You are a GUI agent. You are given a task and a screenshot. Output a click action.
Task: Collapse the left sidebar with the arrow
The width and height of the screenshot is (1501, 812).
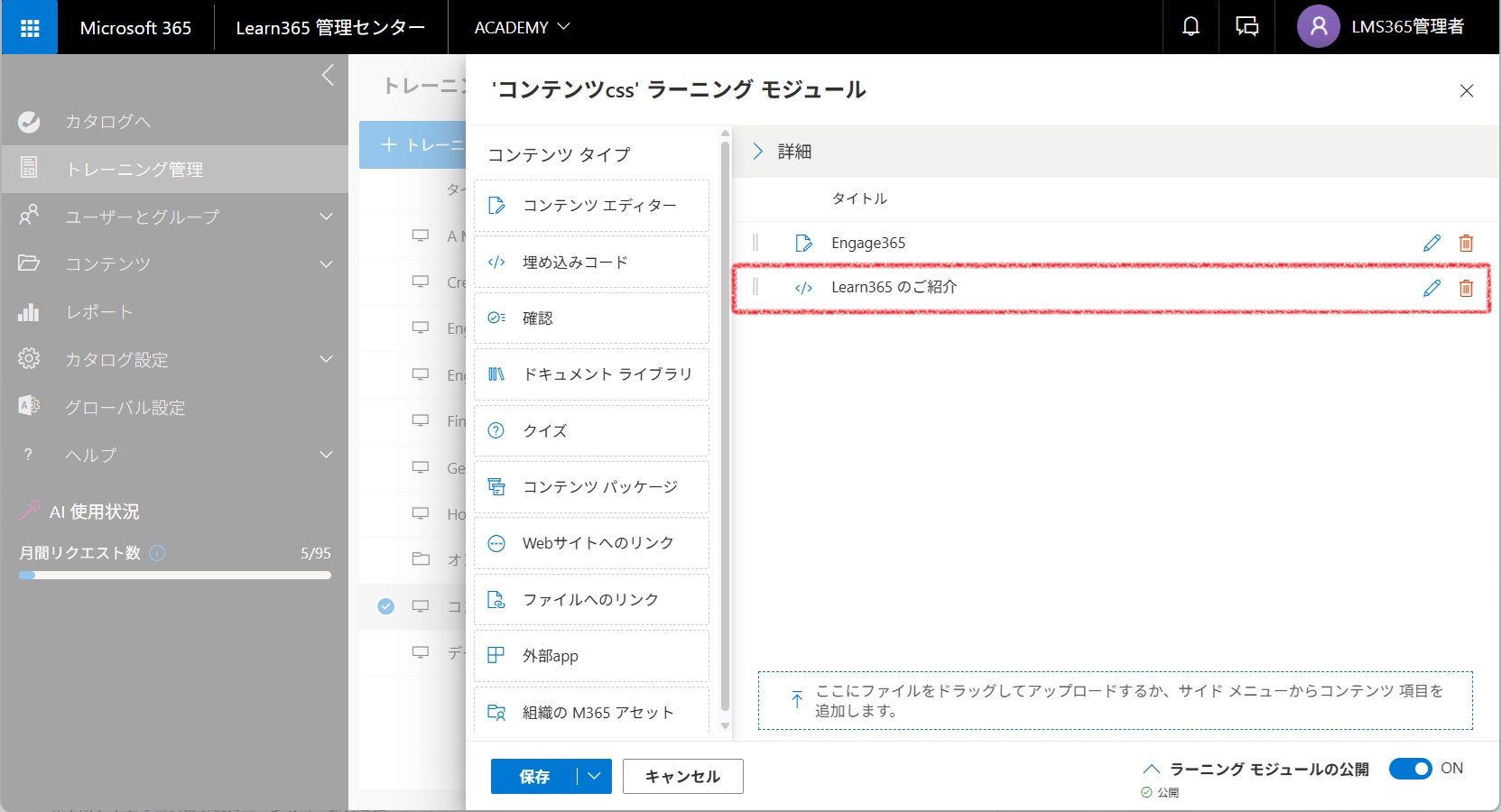click(x=328, y=75)
